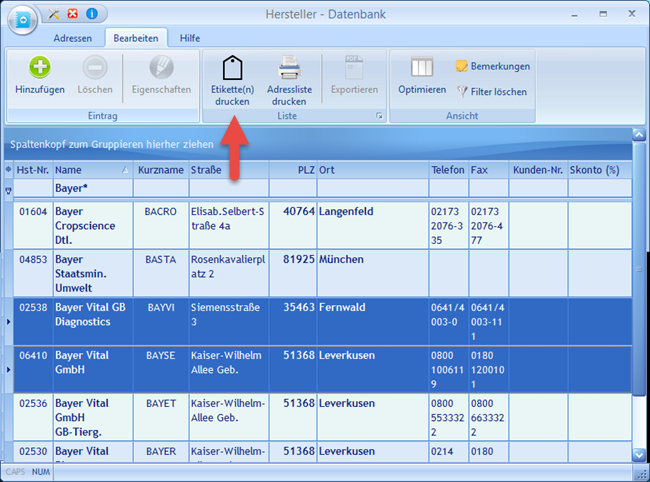
Task: Clear filters with Filter löschen
Action: tap(492, 91)
